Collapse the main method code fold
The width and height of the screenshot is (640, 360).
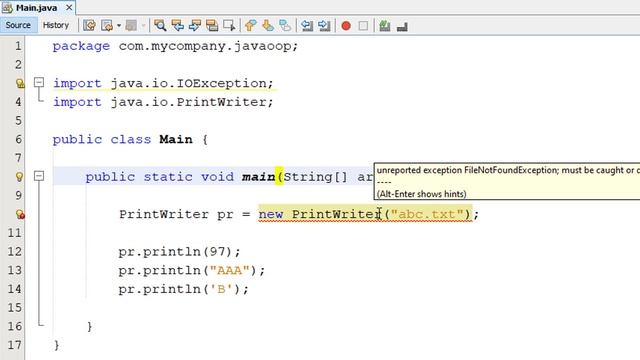tap(39, 176)
